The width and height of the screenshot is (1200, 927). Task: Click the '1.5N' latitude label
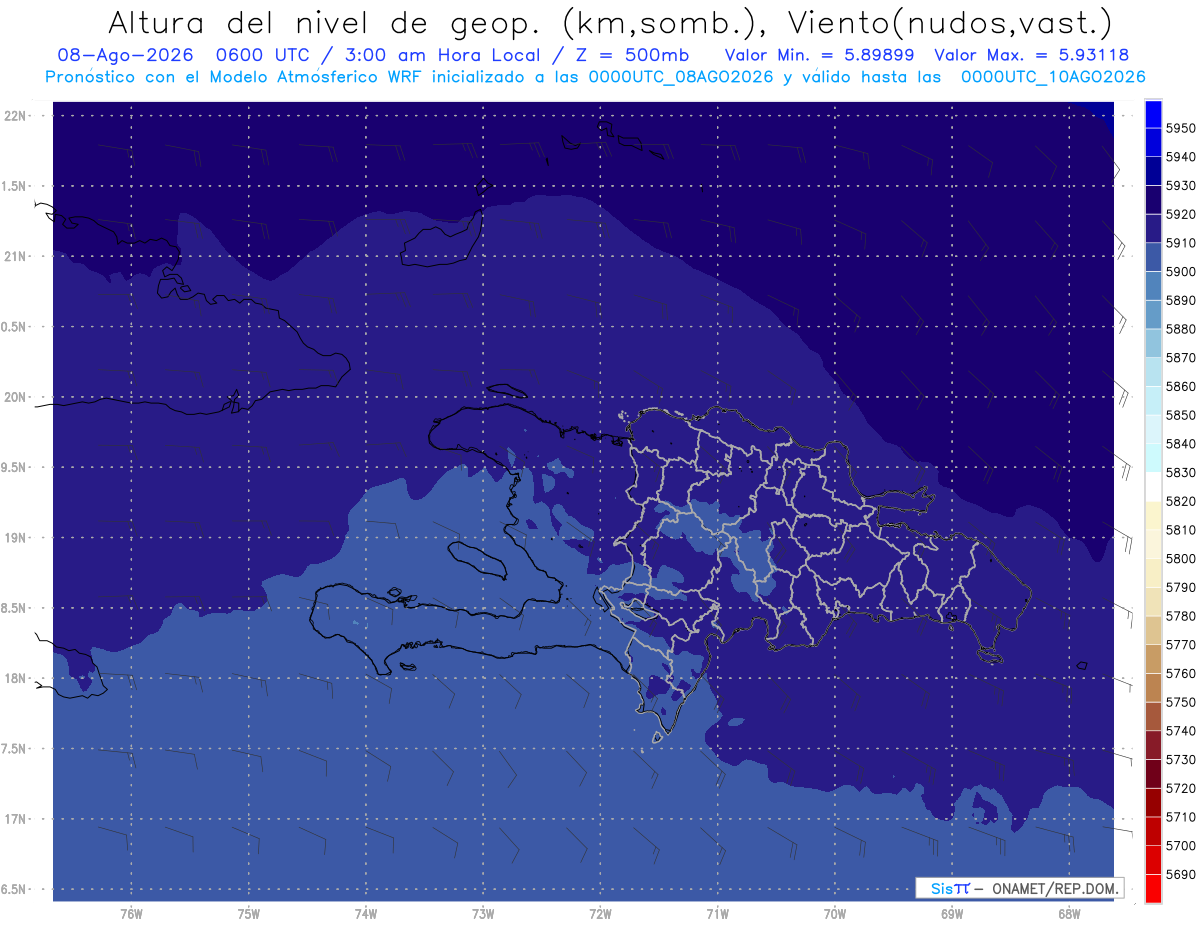click(13, 186)
